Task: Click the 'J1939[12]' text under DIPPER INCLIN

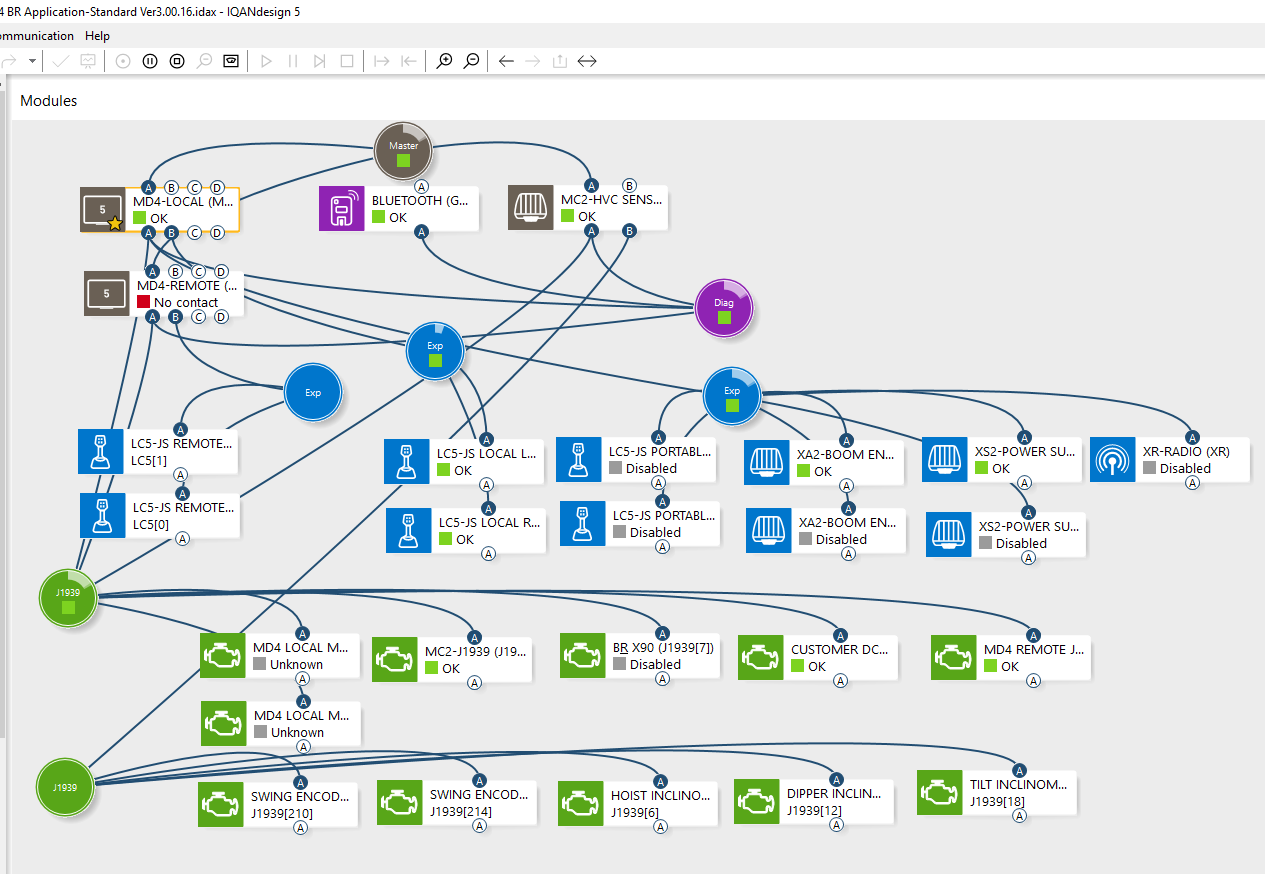Action: click(817, 810)
